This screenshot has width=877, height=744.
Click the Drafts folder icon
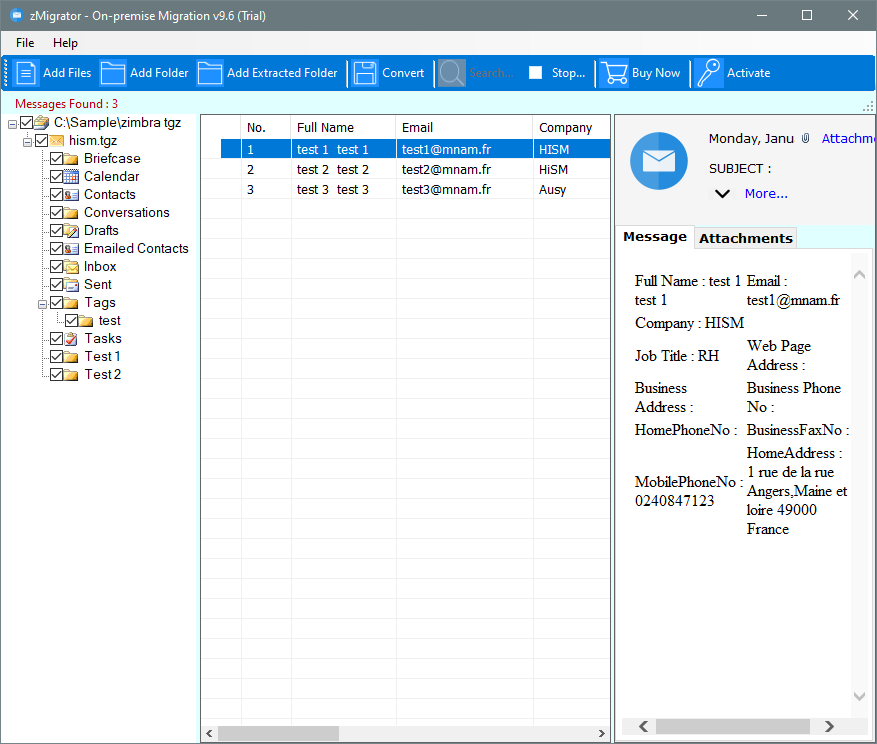pyautogui.click(x=71, y=230)
